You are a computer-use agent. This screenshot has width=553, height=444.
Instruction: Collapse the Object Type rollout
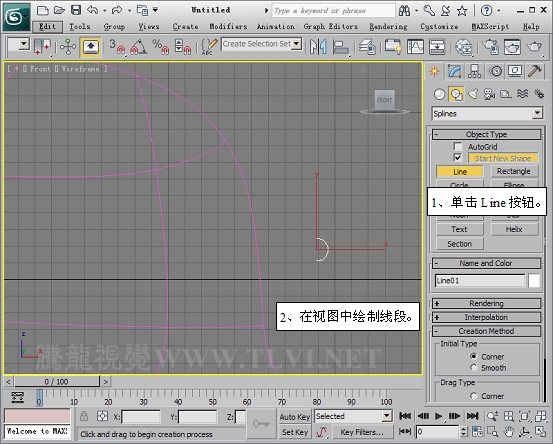tap(486, 134)
